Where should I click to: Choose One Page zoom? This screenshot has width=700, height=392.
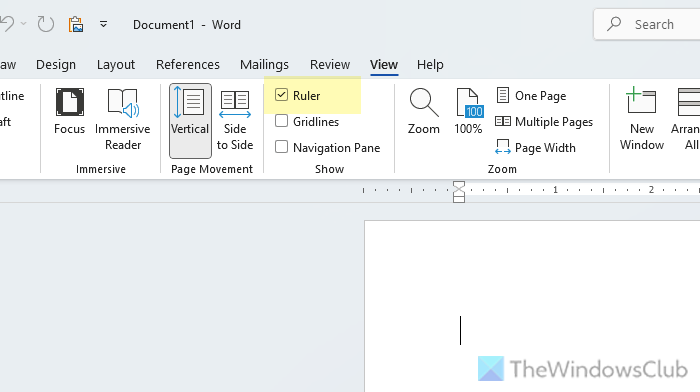(x=531, y=96)
